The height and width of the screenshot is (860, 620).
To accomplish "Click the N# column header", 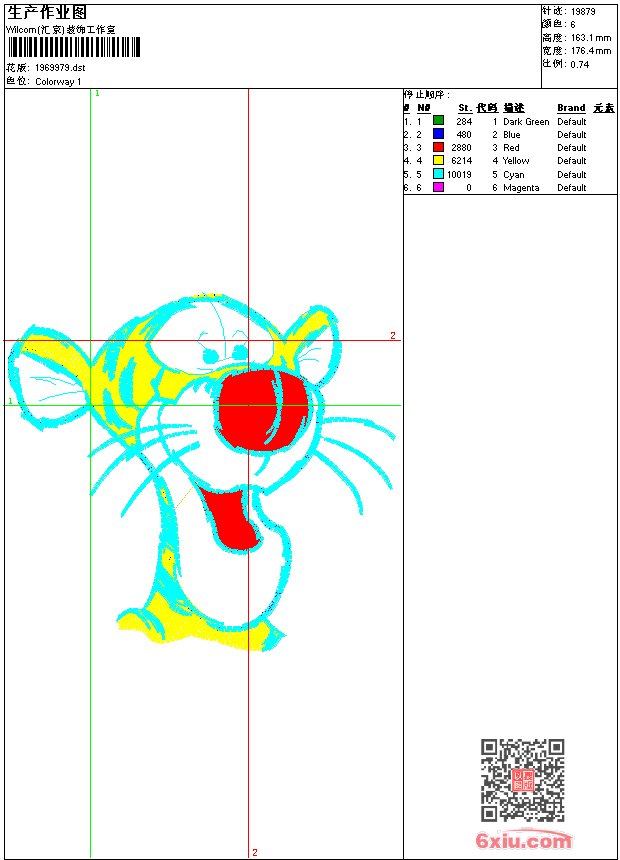I will pyautogui.click(x=424, y=108).
